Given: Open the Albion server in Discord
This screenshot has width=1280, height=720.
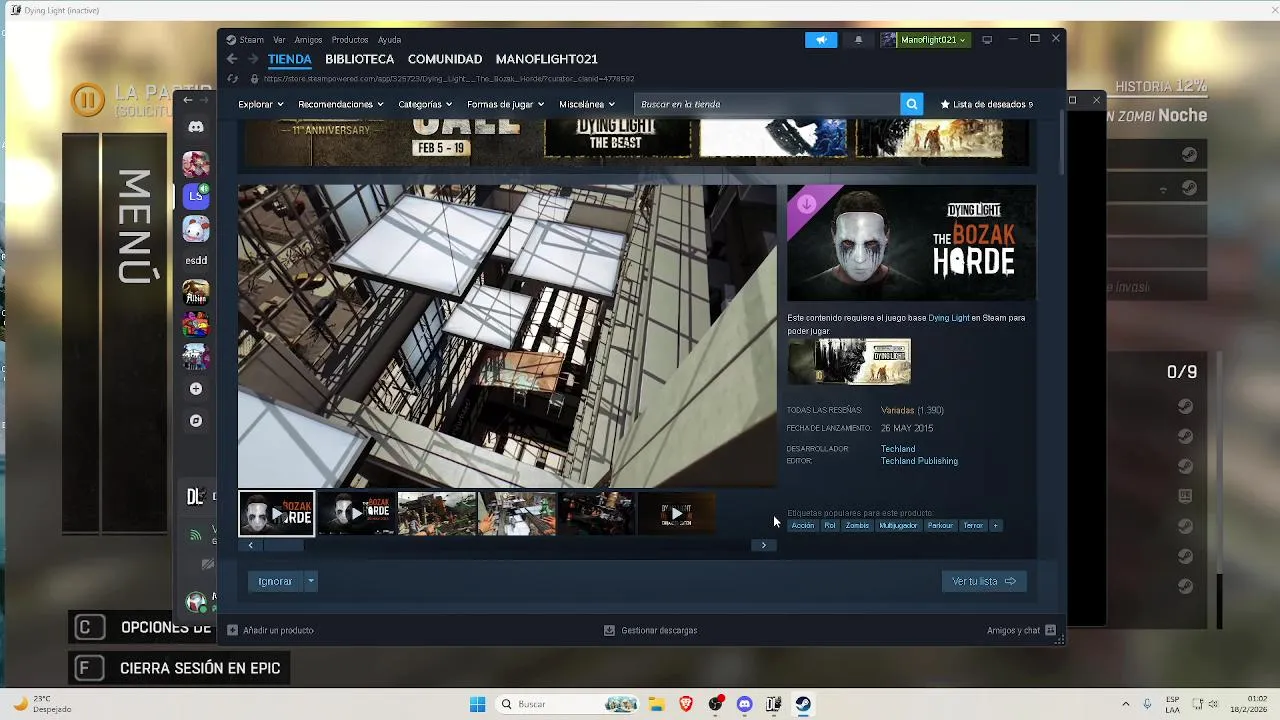Looking at the screenshot, I should pos(196,292).
